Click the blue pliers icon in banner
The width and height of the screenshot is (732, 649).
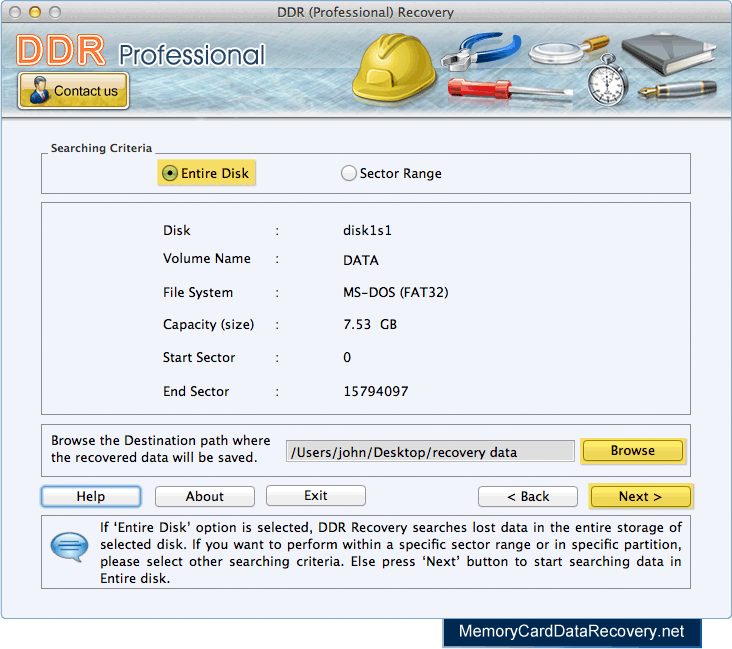481,50
